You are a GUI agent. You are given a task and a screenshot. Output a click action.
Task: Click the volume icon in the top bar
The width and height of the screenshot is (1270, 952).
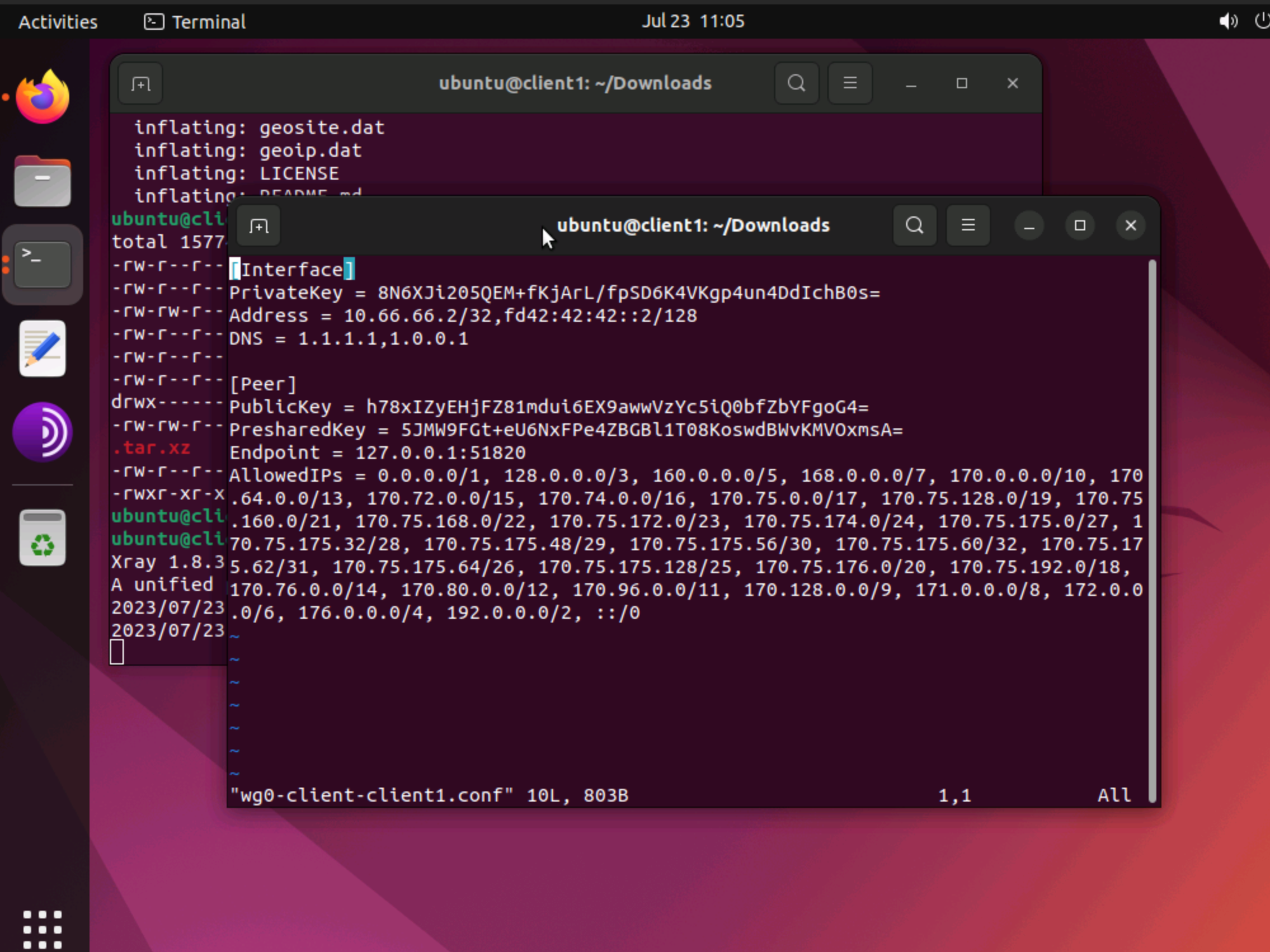1227,21
